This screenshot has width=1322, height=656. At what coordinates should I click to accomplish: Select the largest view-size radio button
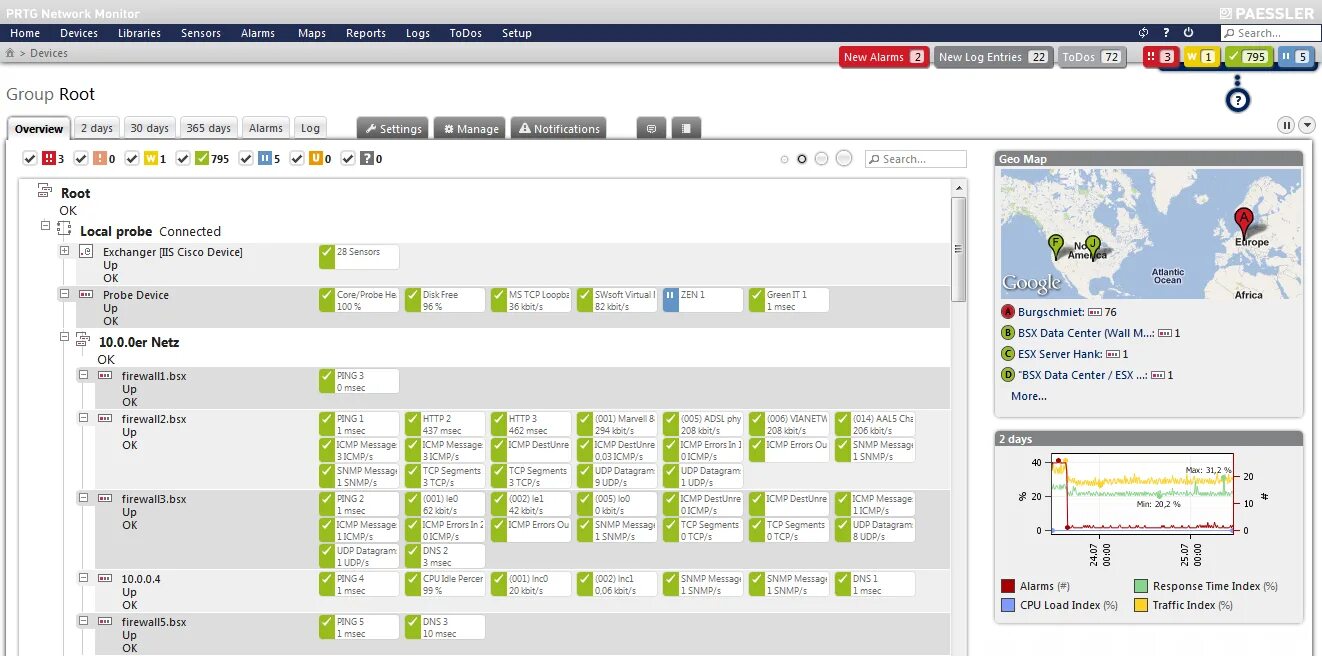click(844, 158)
